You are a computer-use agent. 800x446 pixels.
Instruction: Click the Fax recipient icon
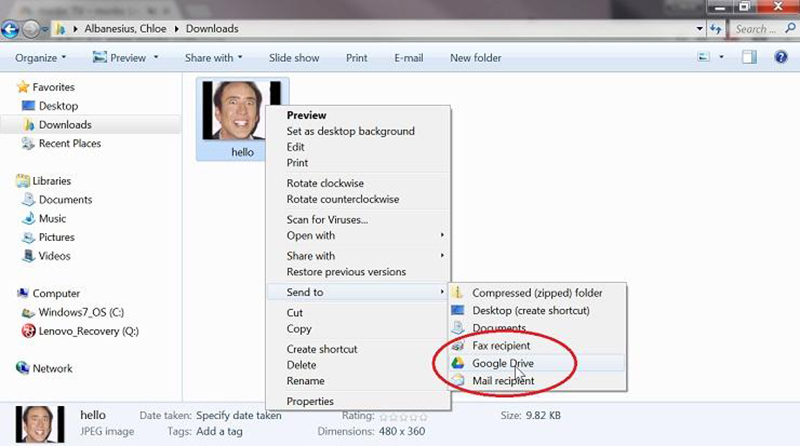pyautogui.click(x=458, y=346)
